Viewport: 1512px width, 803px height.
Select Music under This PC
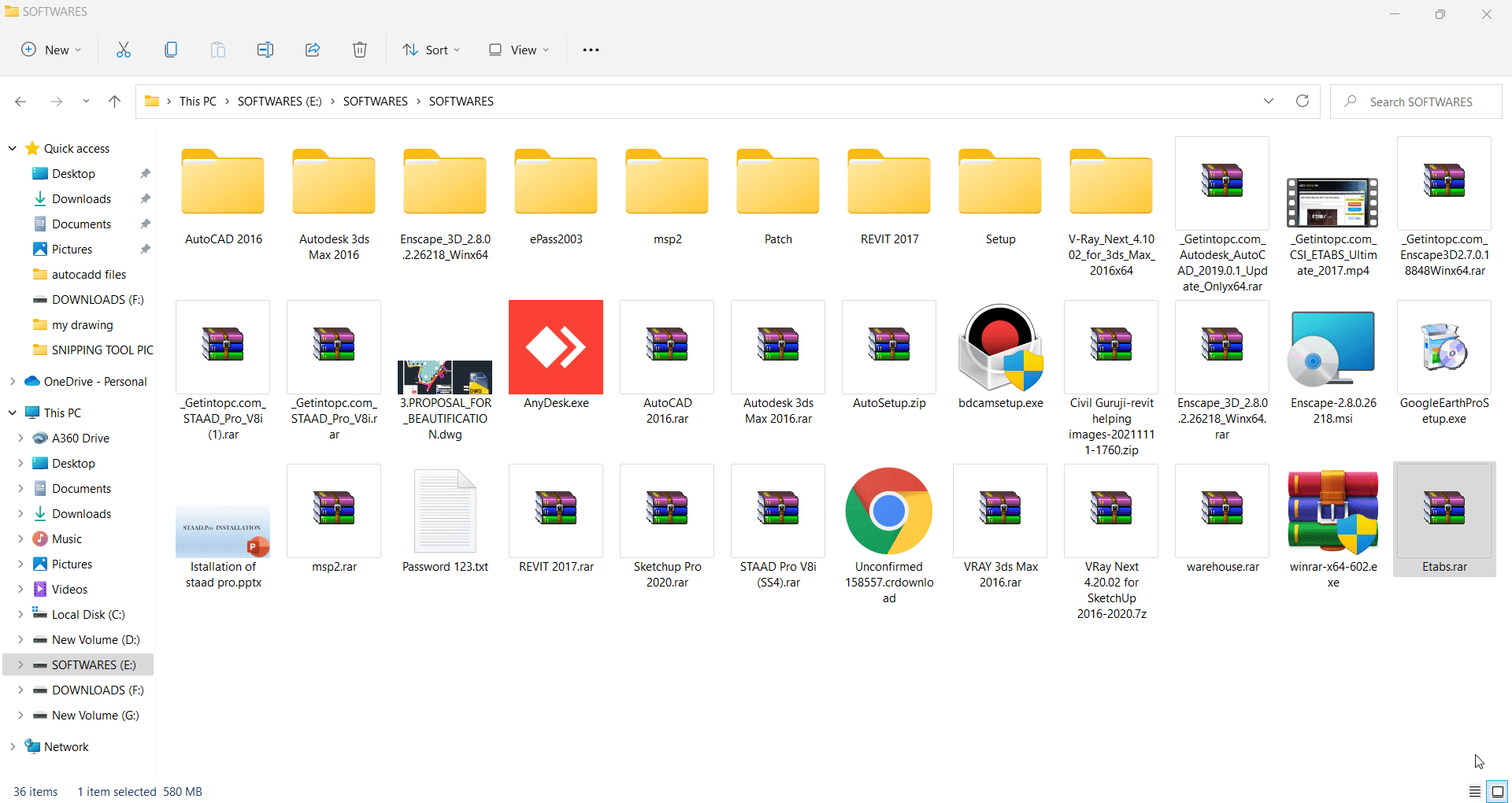click(67, 538)
